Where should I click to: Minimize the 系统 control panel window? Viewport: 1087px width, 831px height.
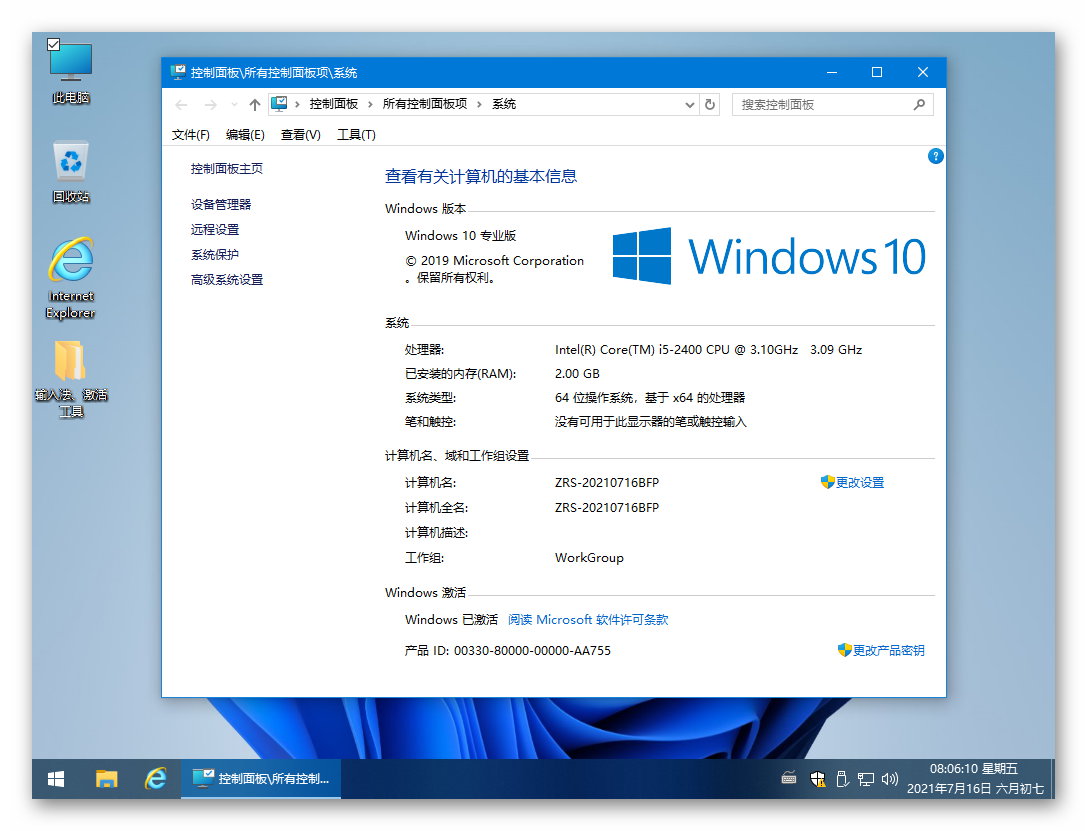(832, 72)
